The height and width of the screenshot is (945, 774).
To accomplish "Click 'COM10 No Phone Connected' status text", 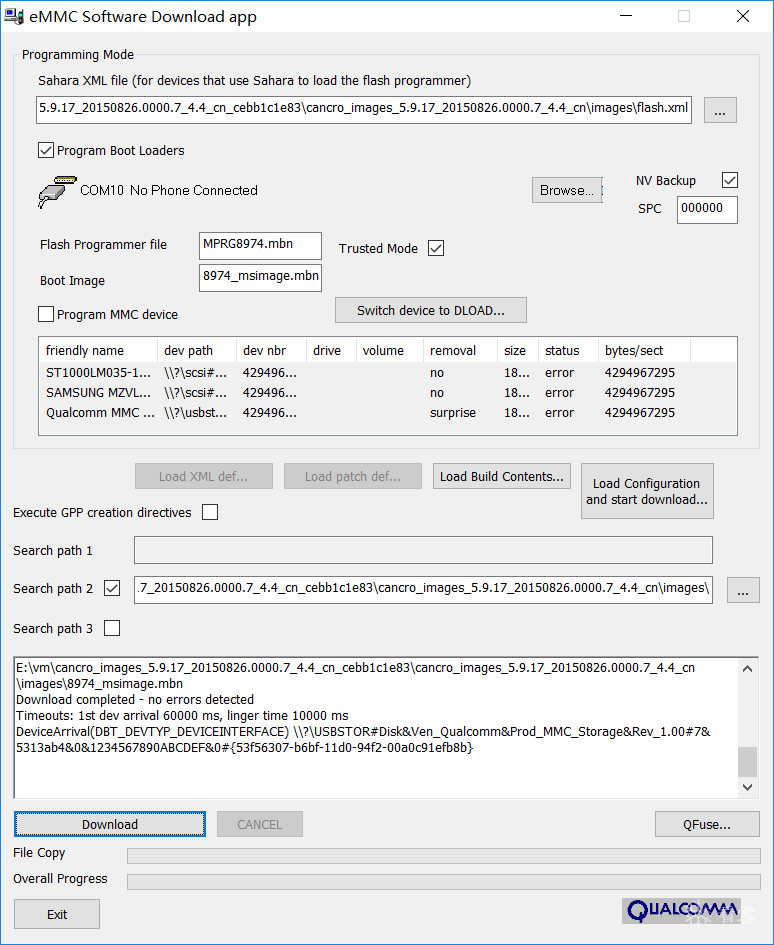I will tap(169, 190).
